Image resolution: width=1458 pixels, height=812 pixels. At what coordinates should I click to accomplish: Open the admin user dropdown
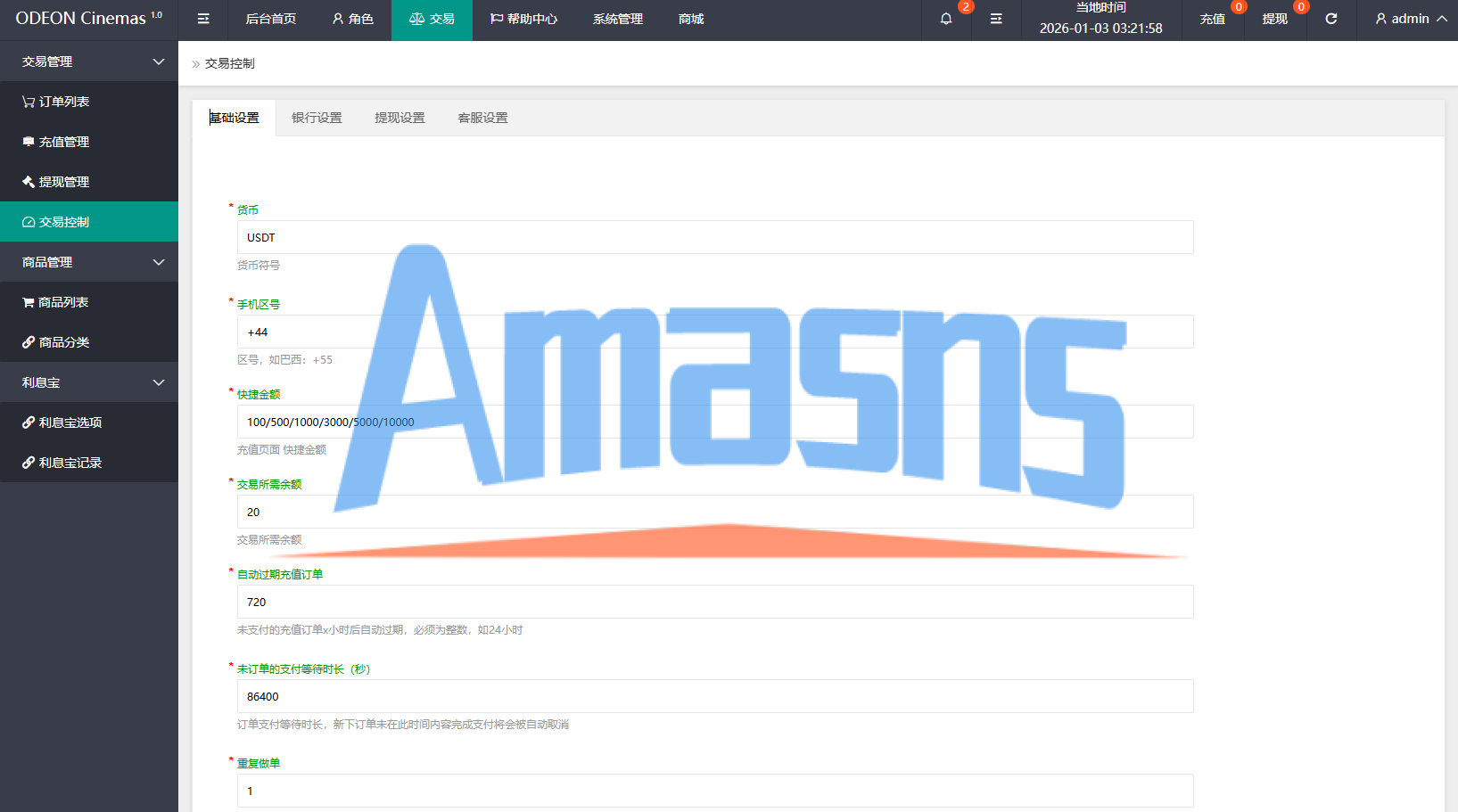pos(1411,19)
